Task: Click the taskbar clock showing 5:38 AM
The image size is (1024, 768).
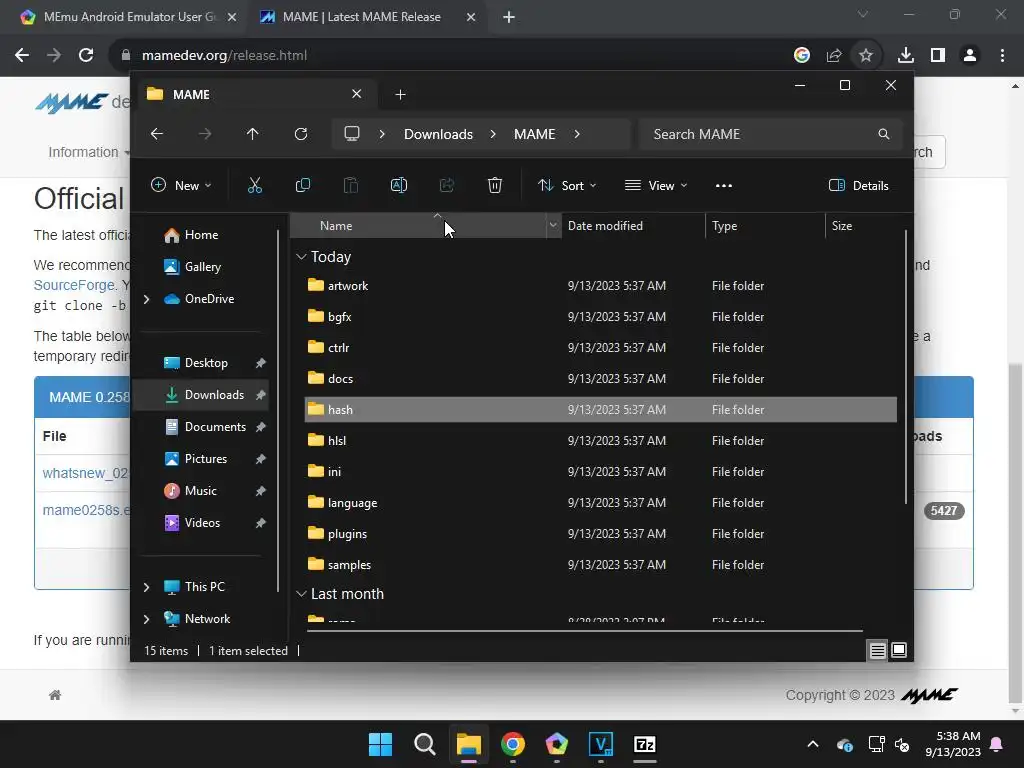Action: point(953,744)
